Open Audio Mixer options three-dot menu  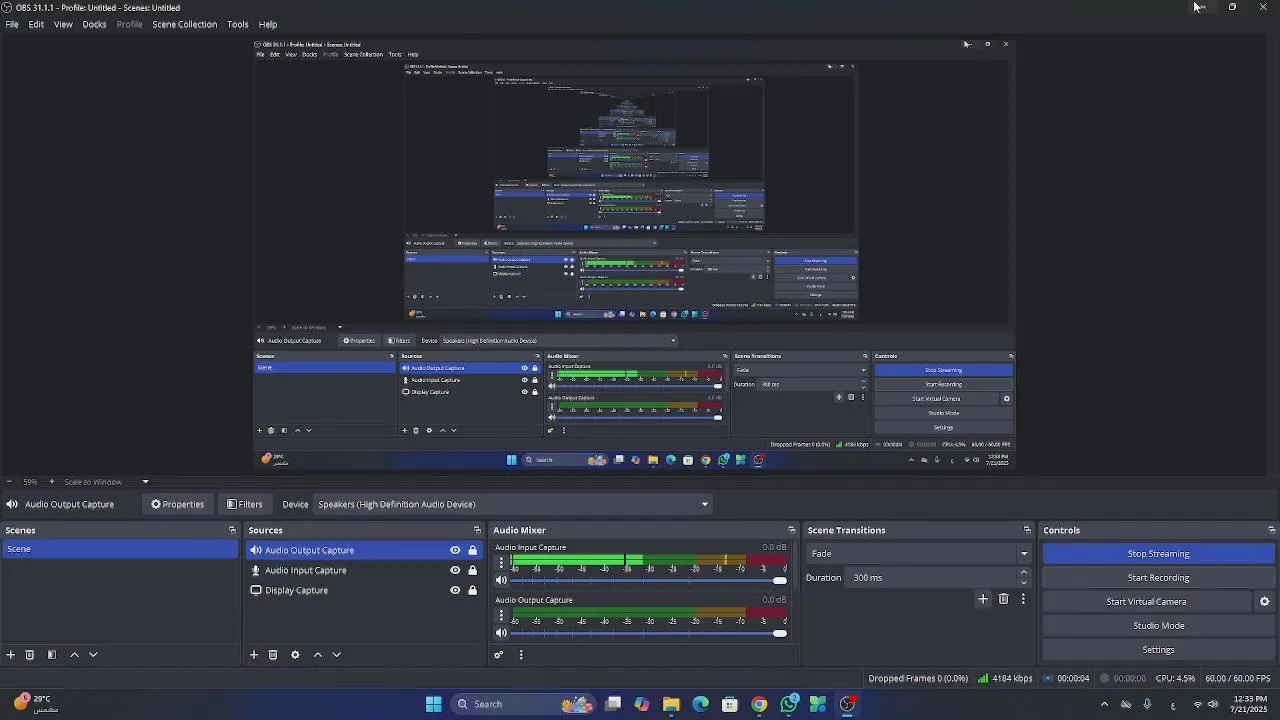pos(521,655)
